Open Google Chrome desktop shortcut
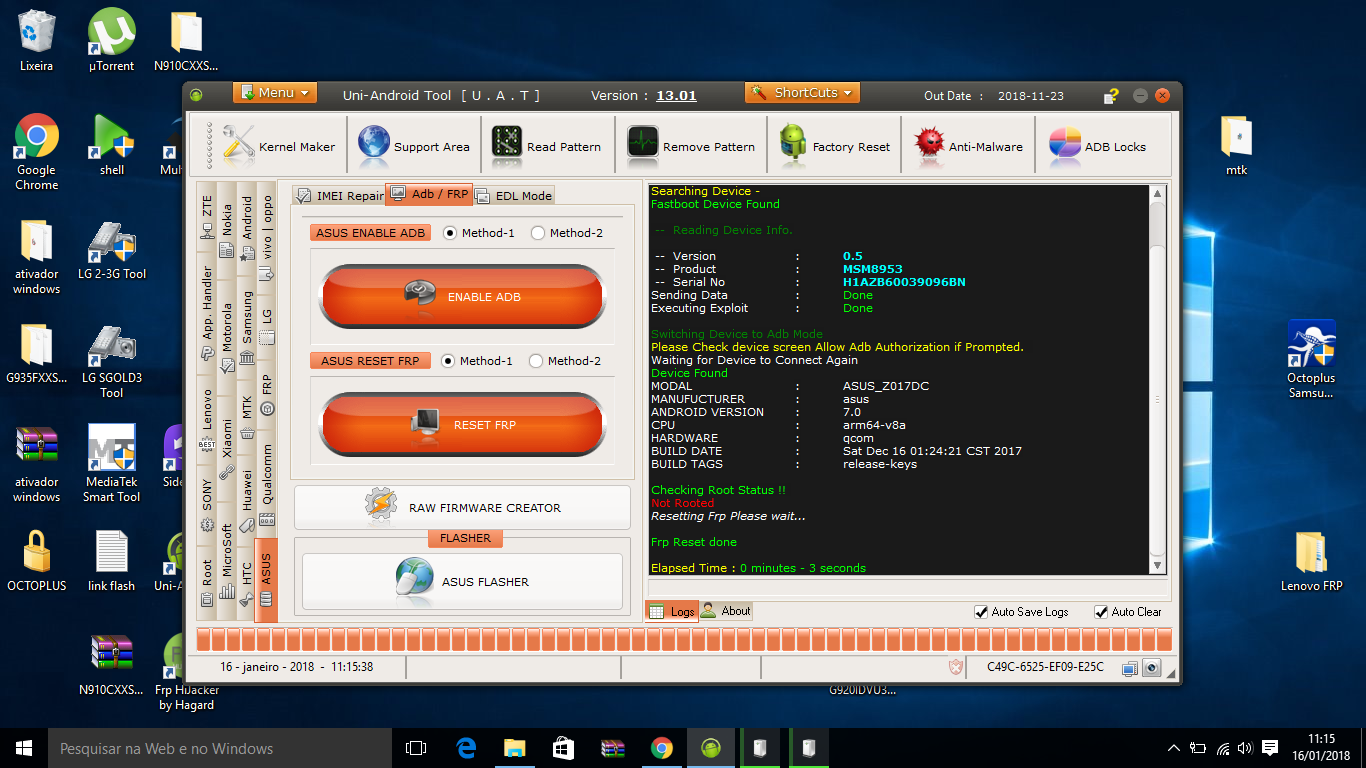This screenshot has width=1366, height=768. click(x=37, y=152)
